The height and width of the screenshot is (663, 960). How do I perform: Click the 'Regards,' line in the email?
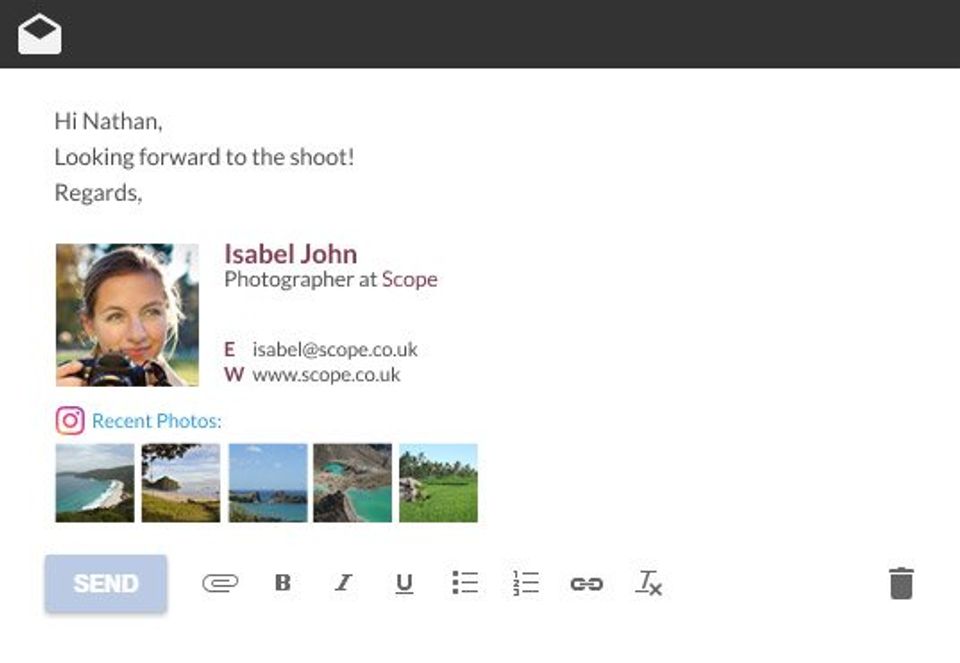[98, 193]
